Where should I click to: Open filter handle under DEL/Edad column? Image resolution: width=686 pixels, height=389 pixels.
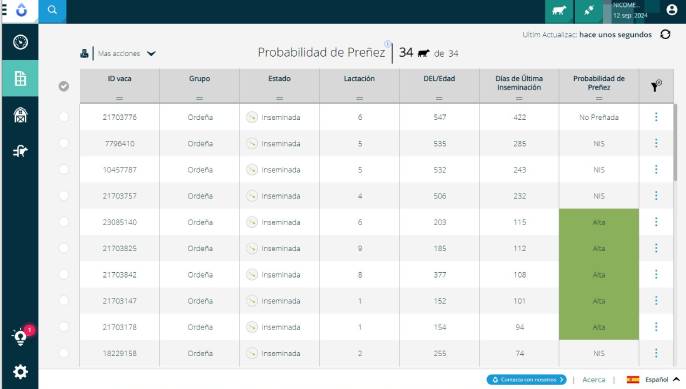click(439, 98)
